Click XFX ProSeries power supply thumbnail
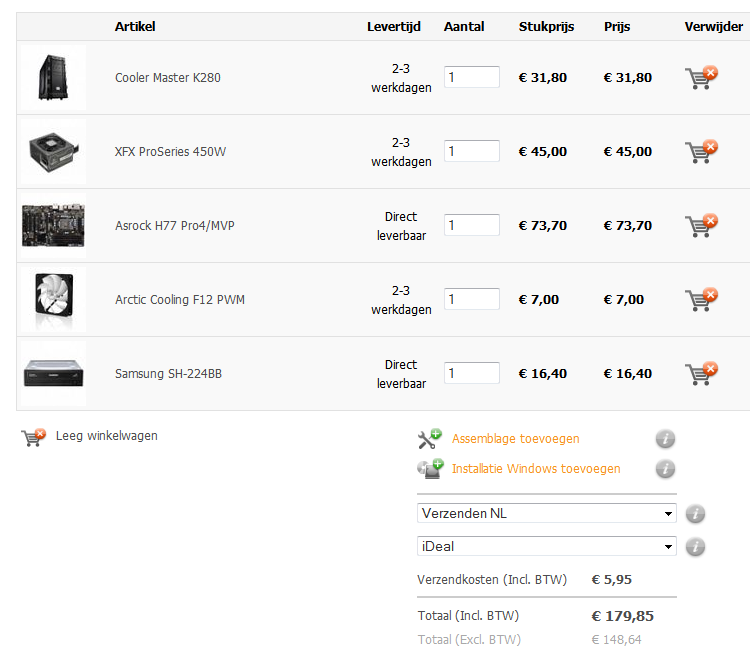Screen dimensions: 750x653 pyautogui.click(x=54, y=152)
